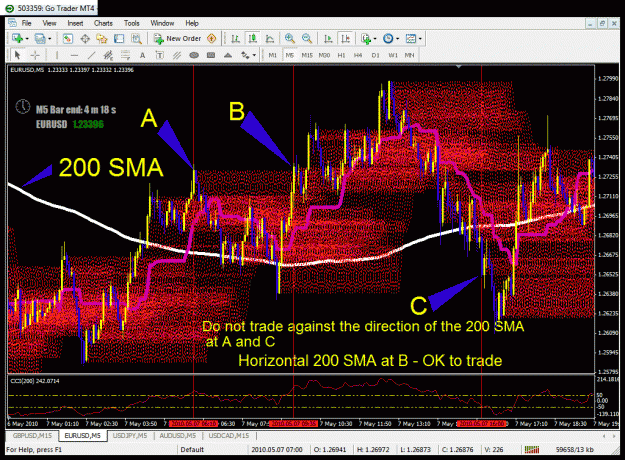Toggle chart Auto Scroll
Image resolution: width=625 pixels, height=460 pixels.
pos(328,38)
